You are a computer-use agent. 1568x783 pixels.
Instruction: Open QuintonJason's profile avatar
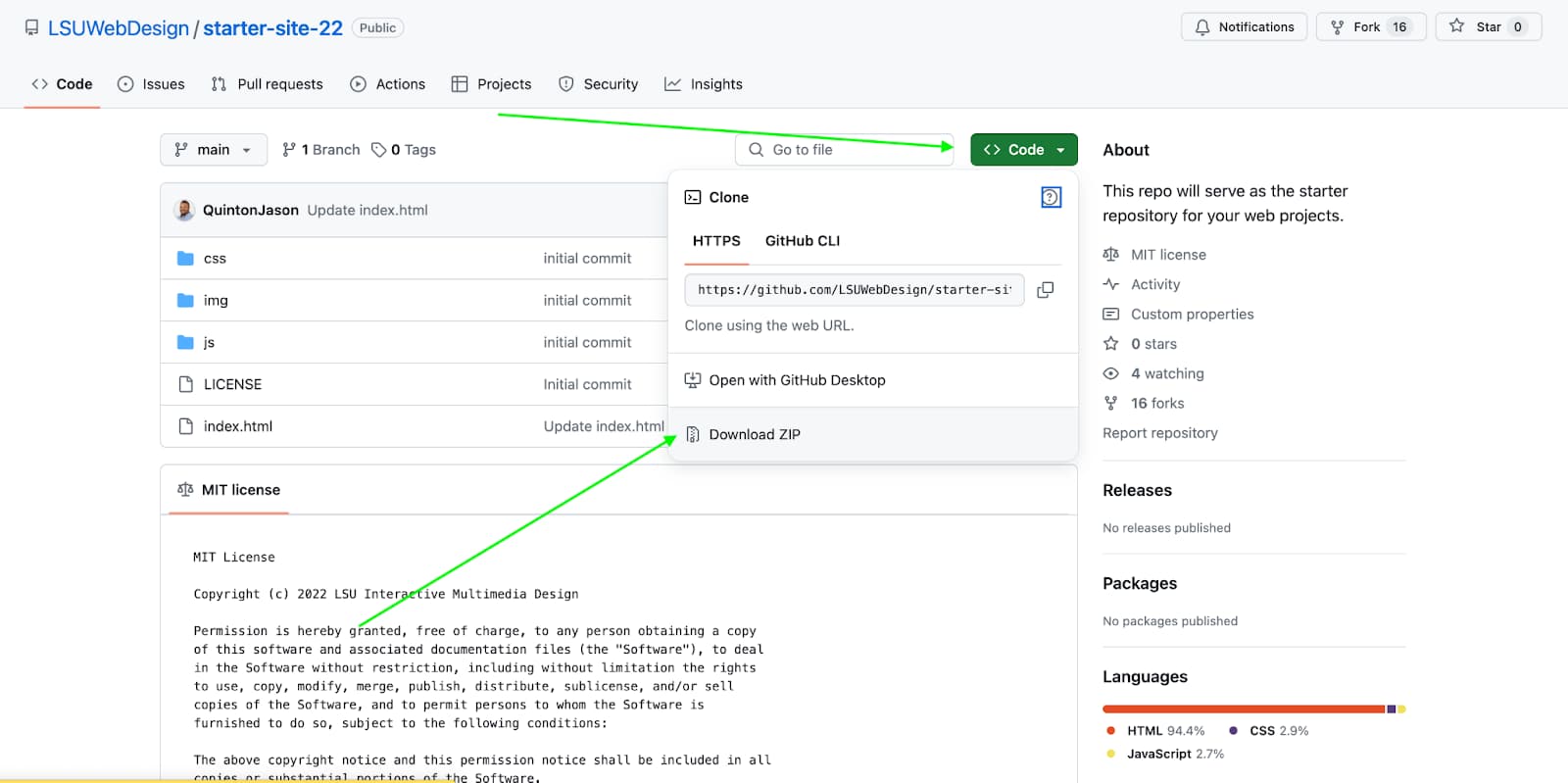(x=184, y=210)
